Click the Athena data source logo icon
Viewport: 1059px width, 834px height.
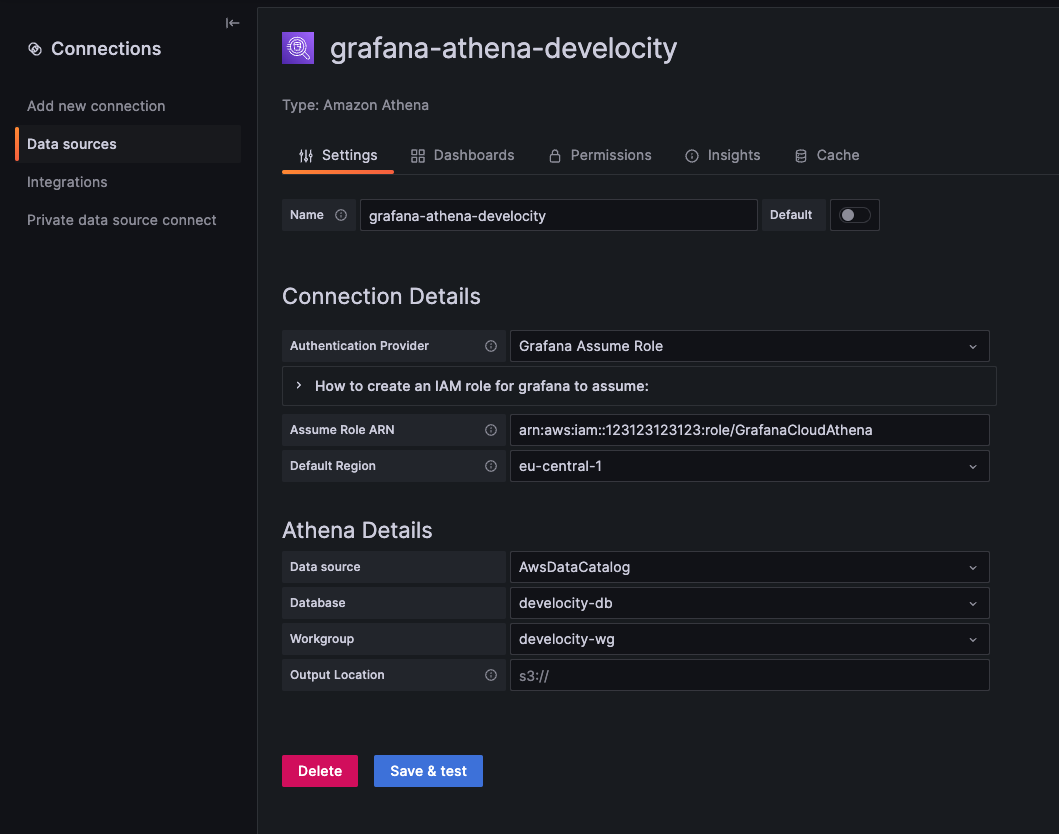298,47
